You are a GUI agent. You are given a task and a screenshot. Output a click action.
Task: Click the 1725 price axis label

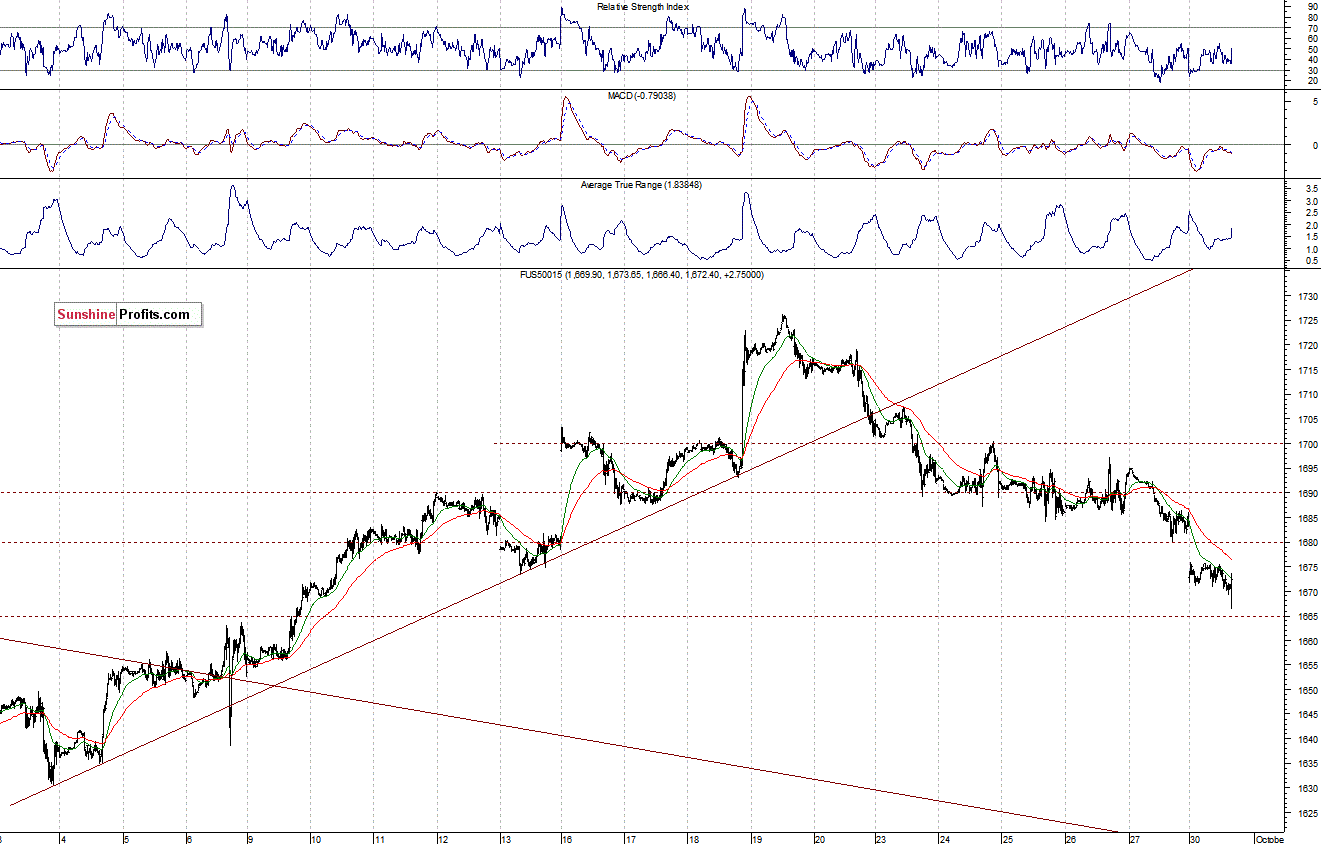tap(1307, 321)
